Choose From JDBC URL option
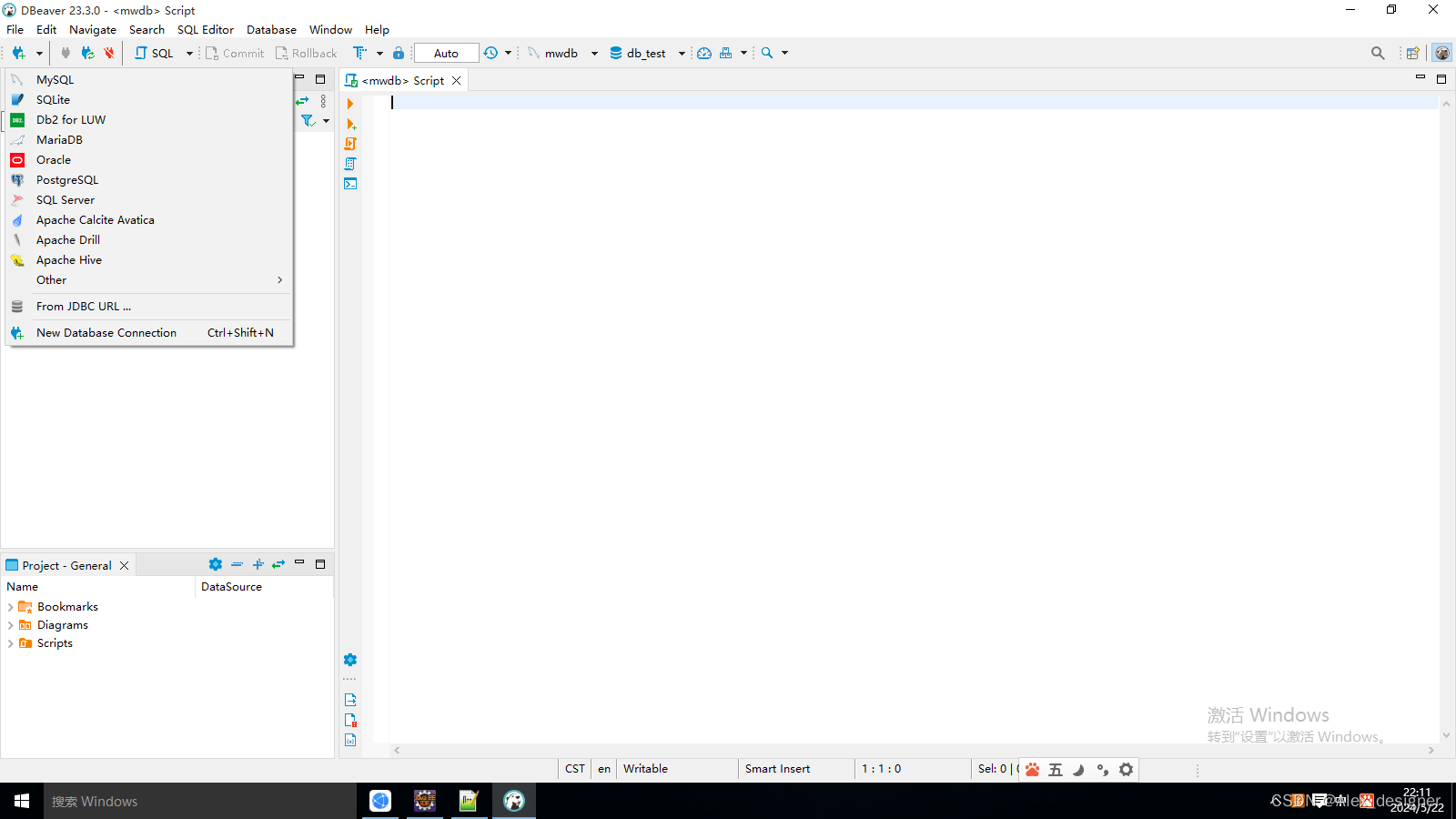Screen dimensions: 1456x819 [149, 307]
